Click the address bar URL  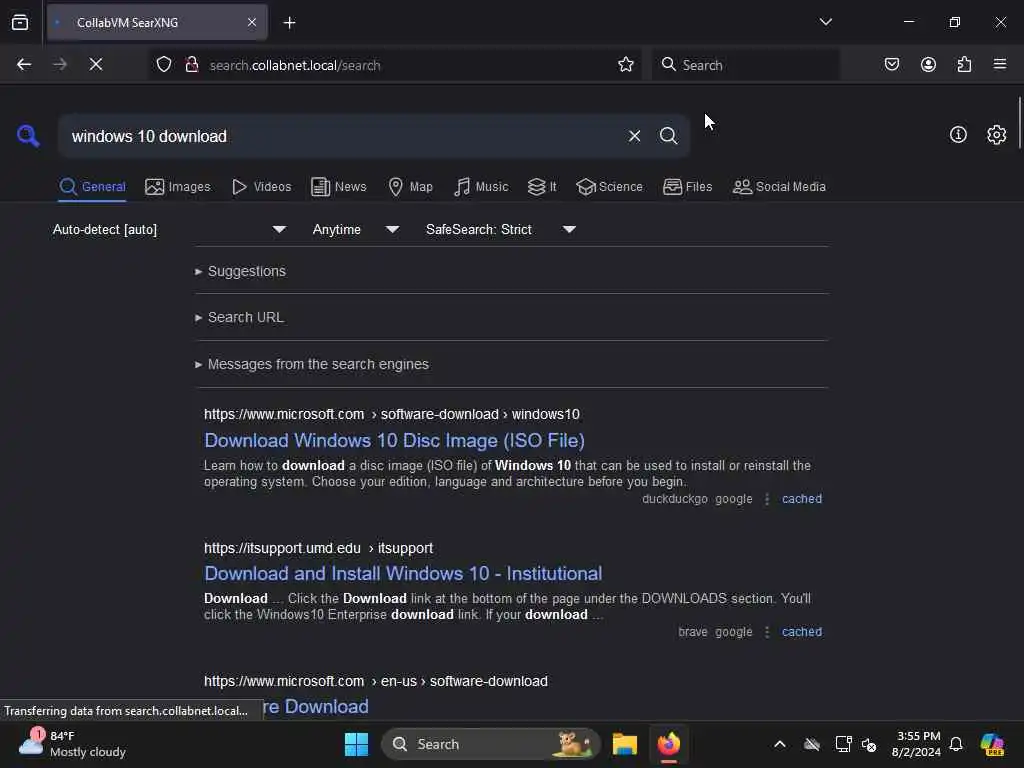pyautogui.click(x=295, y=65)
